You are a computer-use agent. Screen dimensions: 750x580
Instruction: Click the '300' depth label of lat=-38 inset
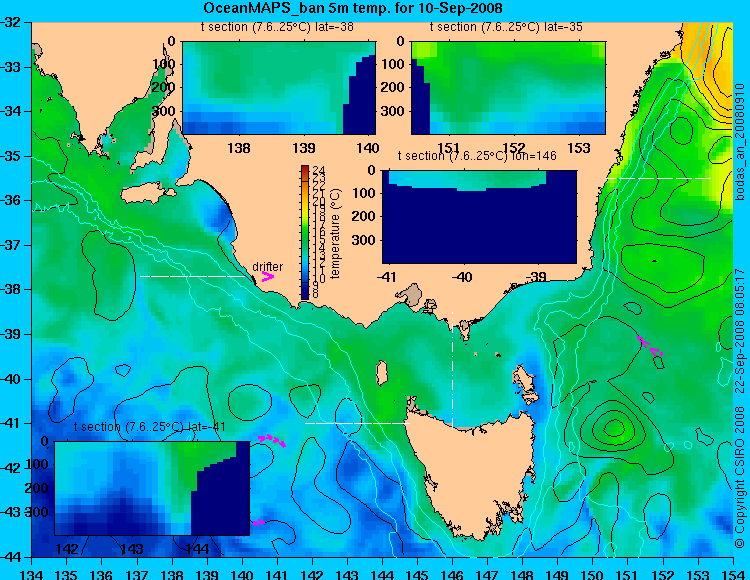(163, 111)
